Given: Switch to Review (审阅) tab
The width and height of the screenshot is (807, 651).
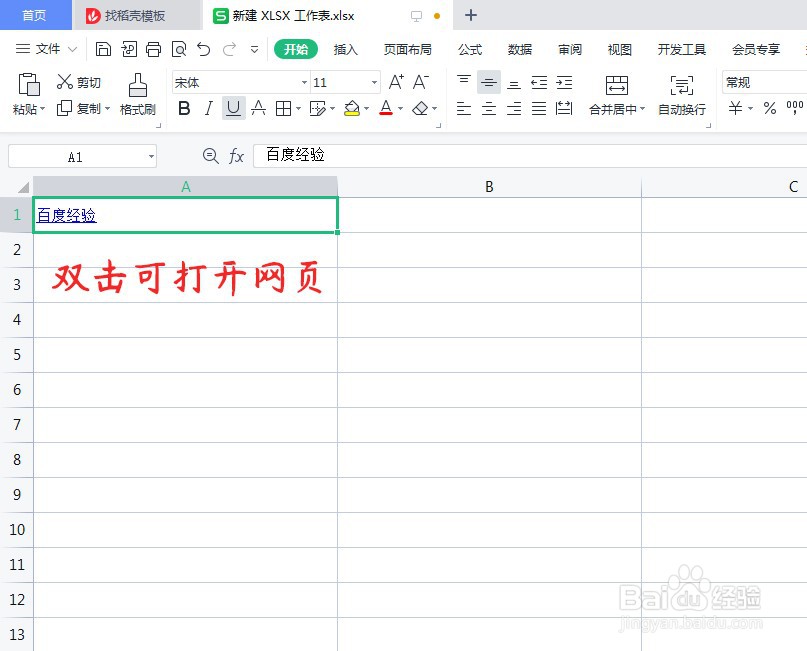Looking at the screenshot, I should pos(570,49).
